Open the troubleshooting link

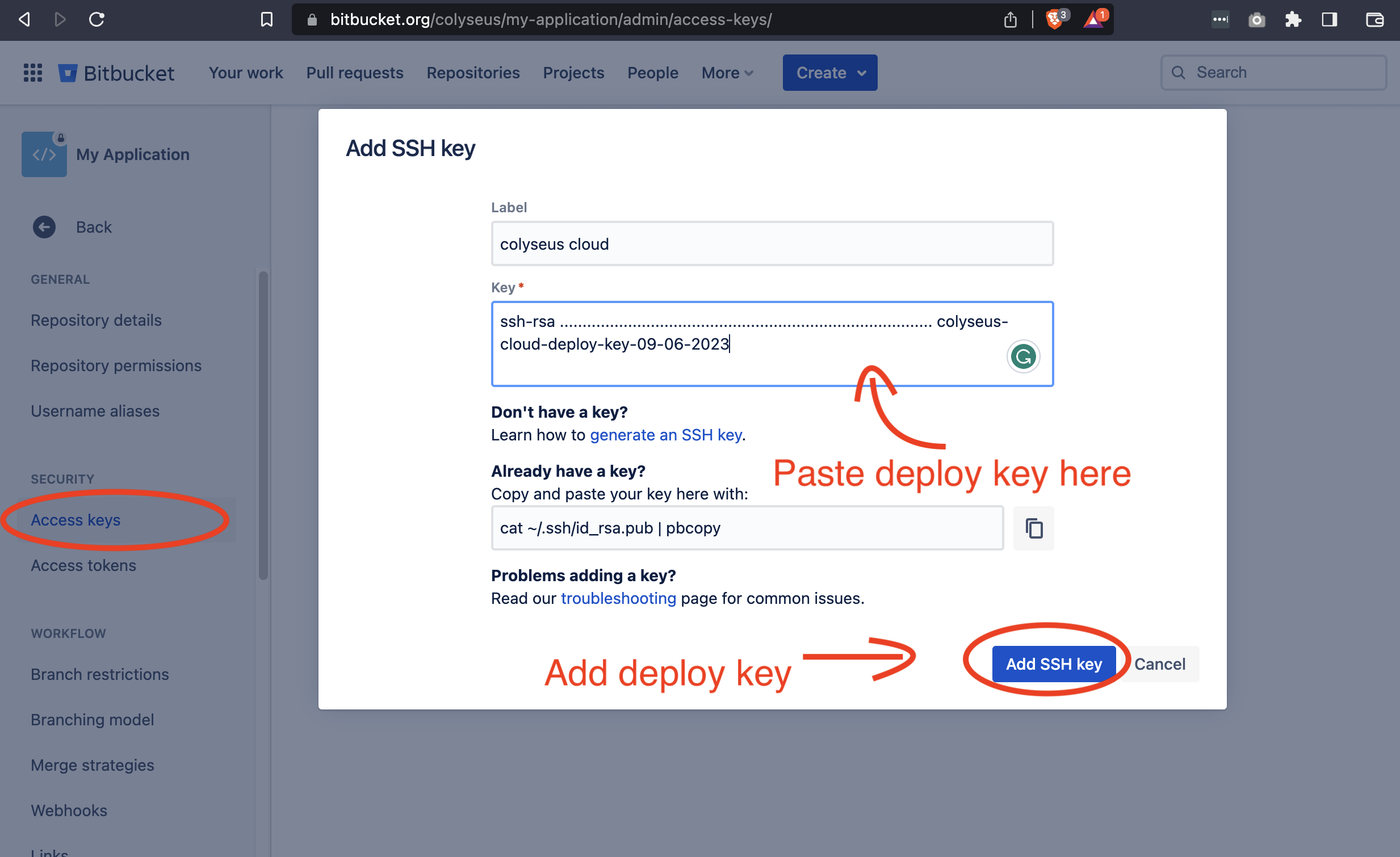tap(618, 598)
